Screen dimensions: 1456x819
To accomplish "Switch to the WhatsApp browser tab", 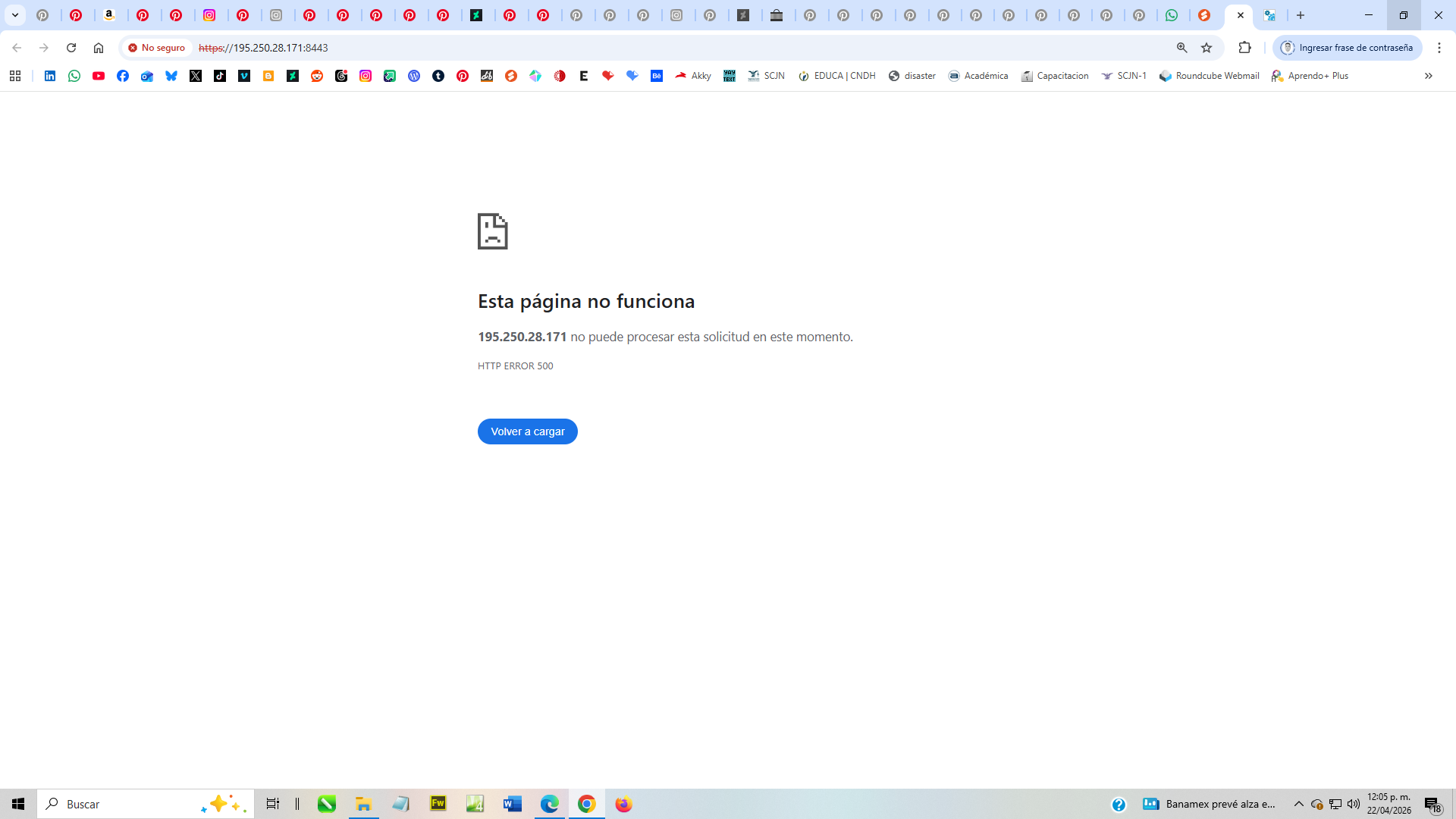I will (1172, 15).
